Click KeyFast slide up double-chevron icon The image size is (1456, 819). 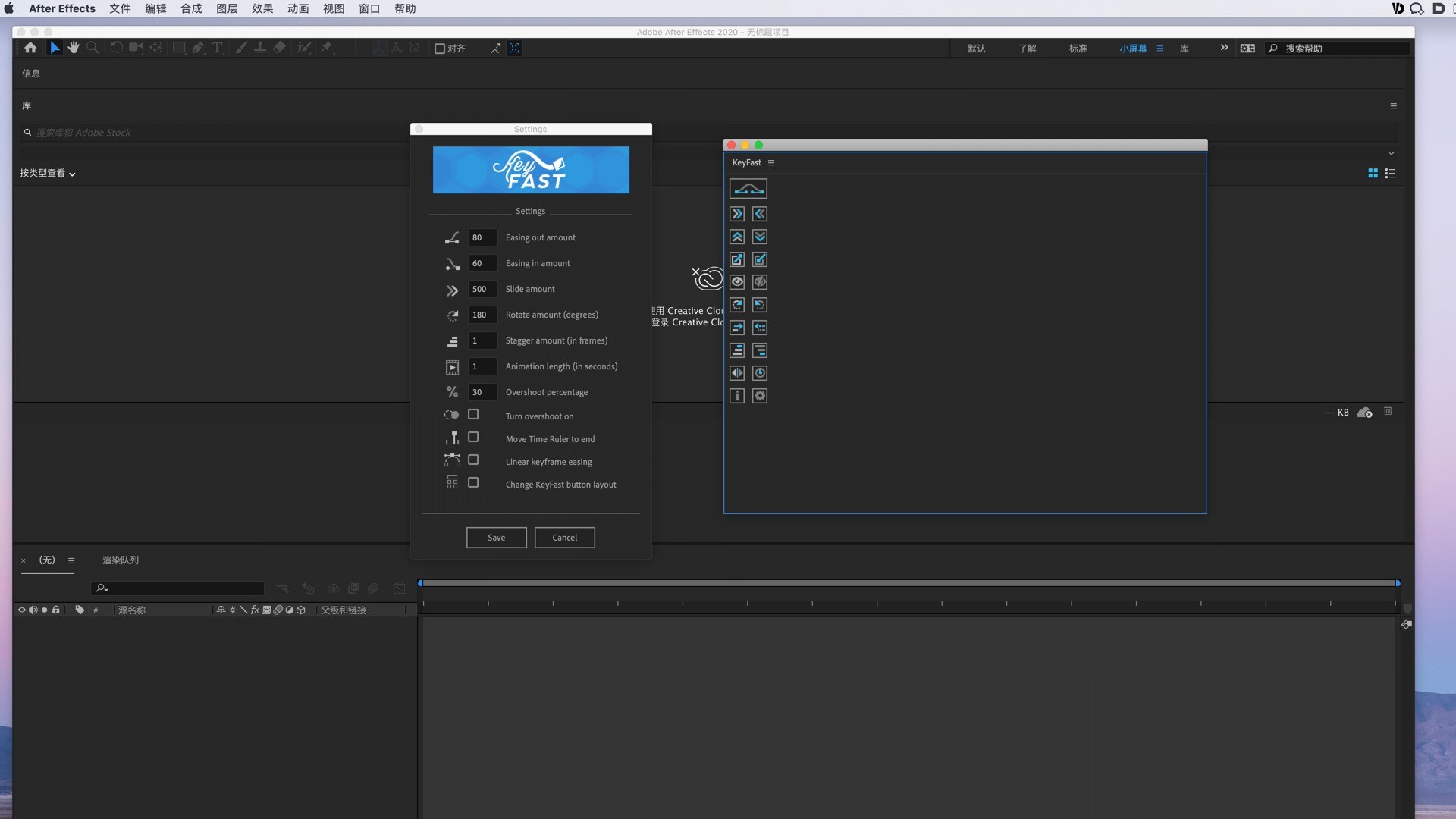(737, 237)
